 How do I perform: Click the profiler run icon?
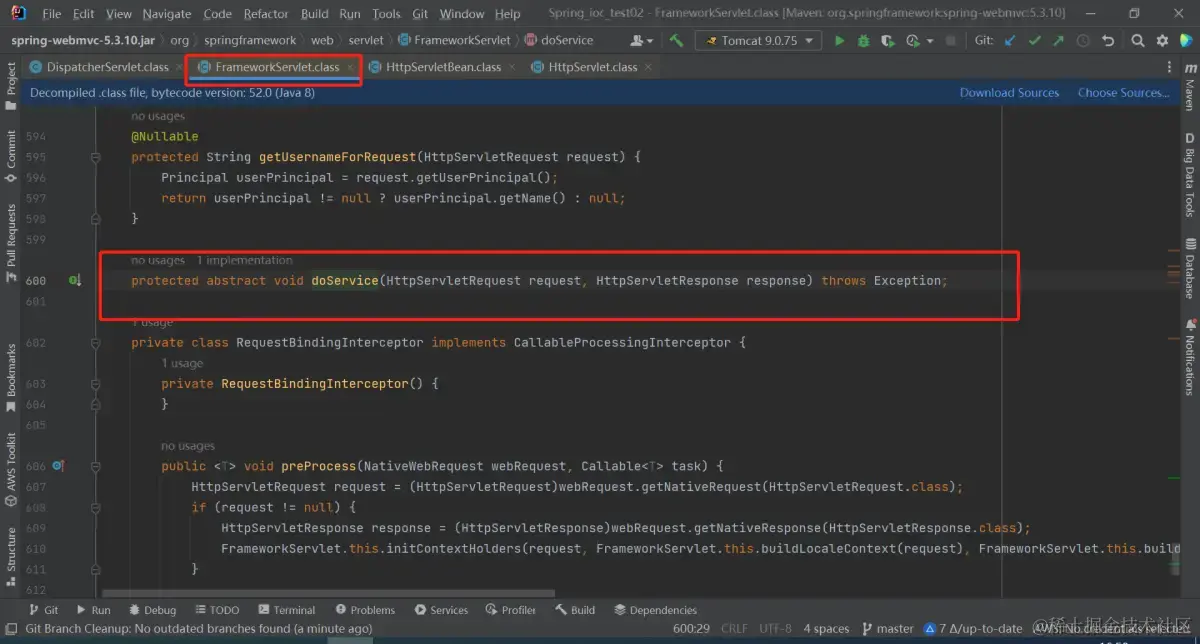(x=911, y=41)
